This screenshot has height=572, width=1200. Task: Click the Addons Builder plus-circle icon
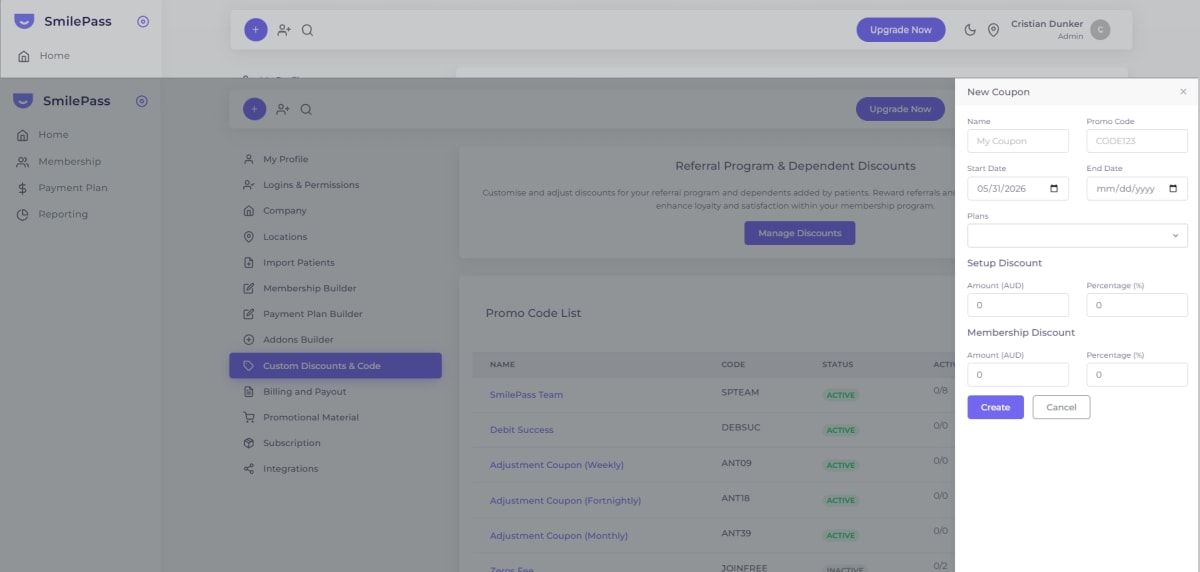tap(249, 340)
